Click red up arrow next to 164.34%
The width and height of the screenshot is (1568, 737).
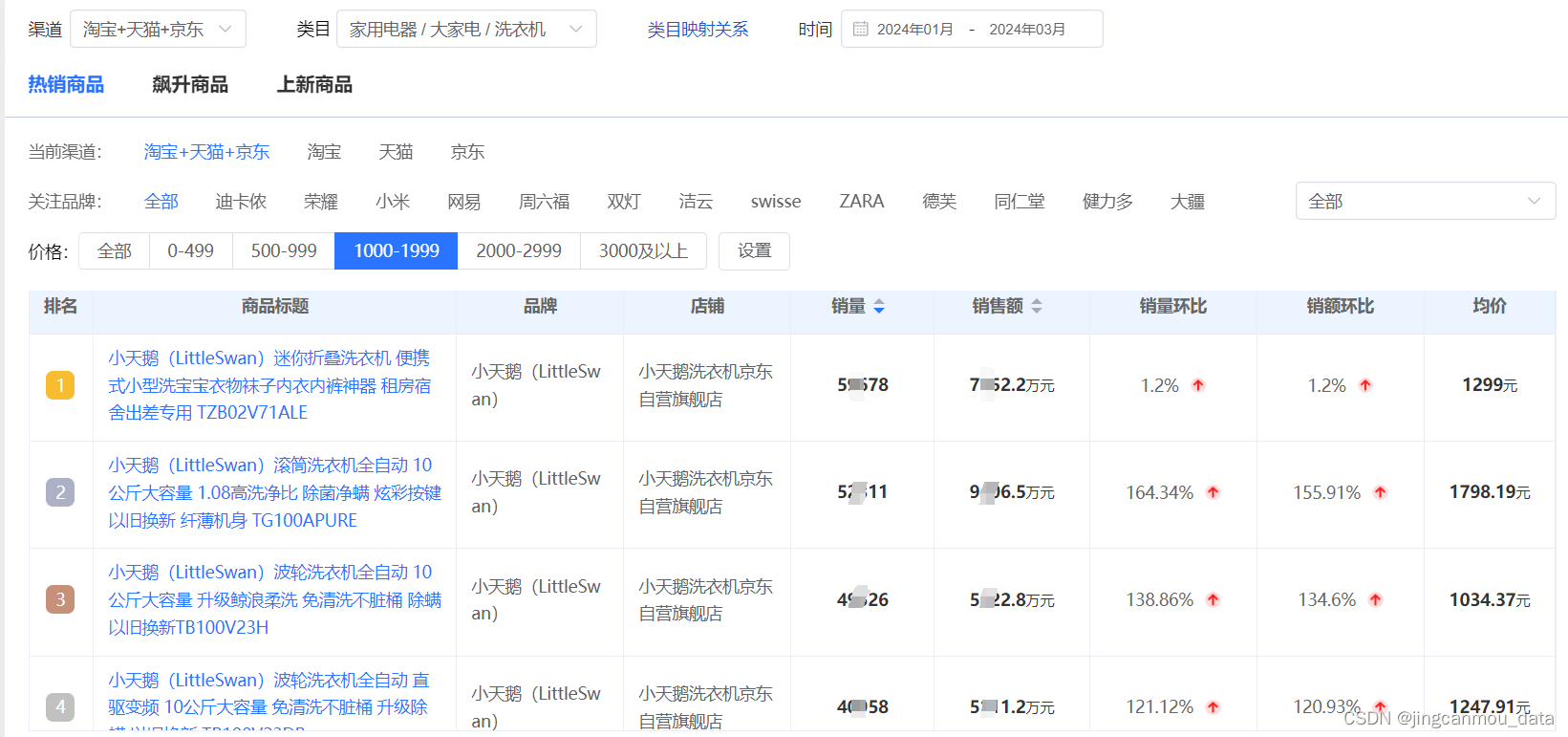point(1213,492)
